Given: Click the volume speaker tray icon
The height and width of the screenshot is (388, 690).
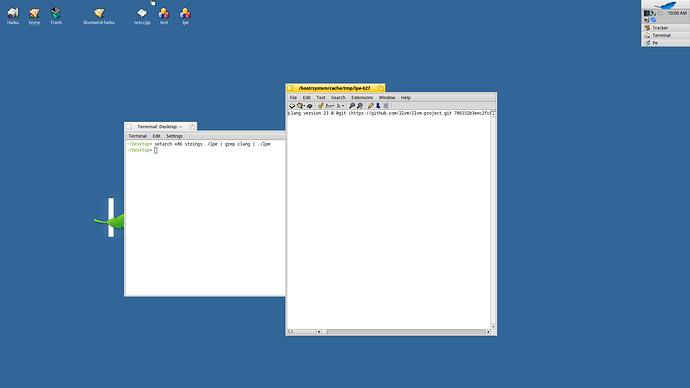Looking at the screenshot, I should click(x=647, y=20).
